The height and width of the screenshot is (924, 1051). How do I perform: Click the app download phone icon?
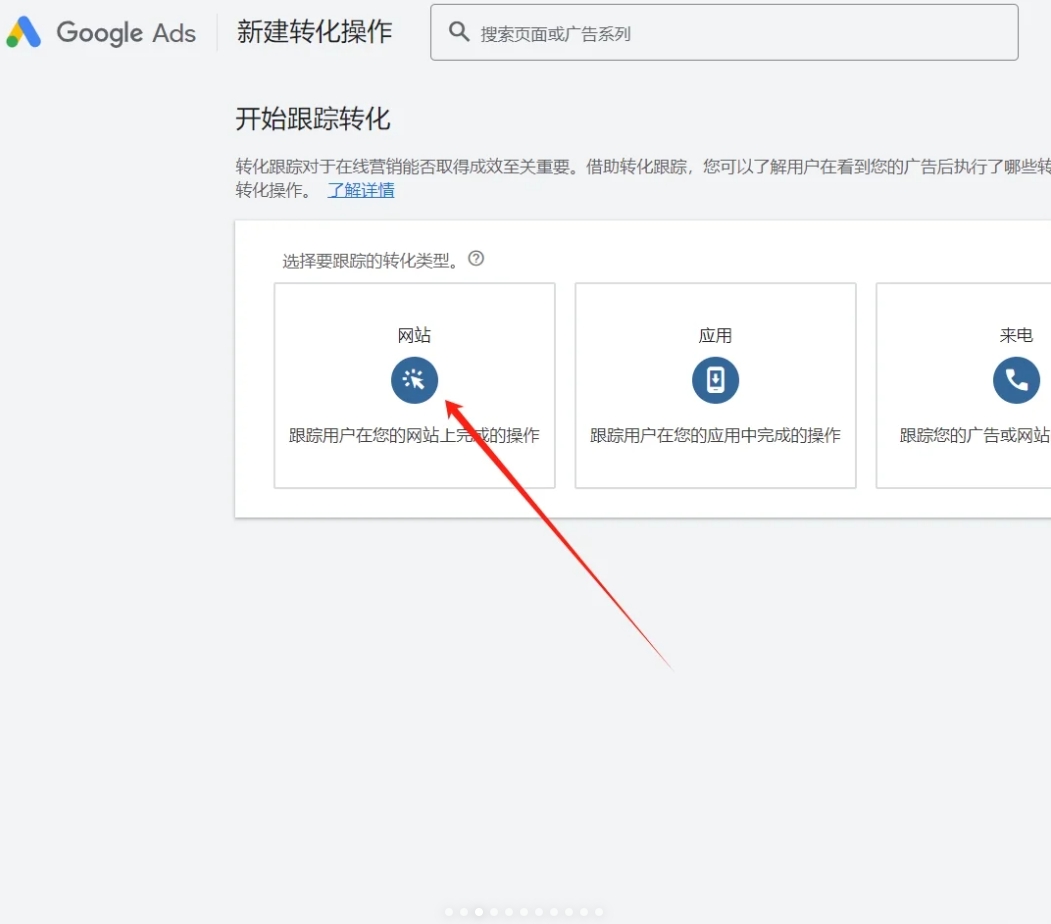pyautogui.click(x=715, y=380)
